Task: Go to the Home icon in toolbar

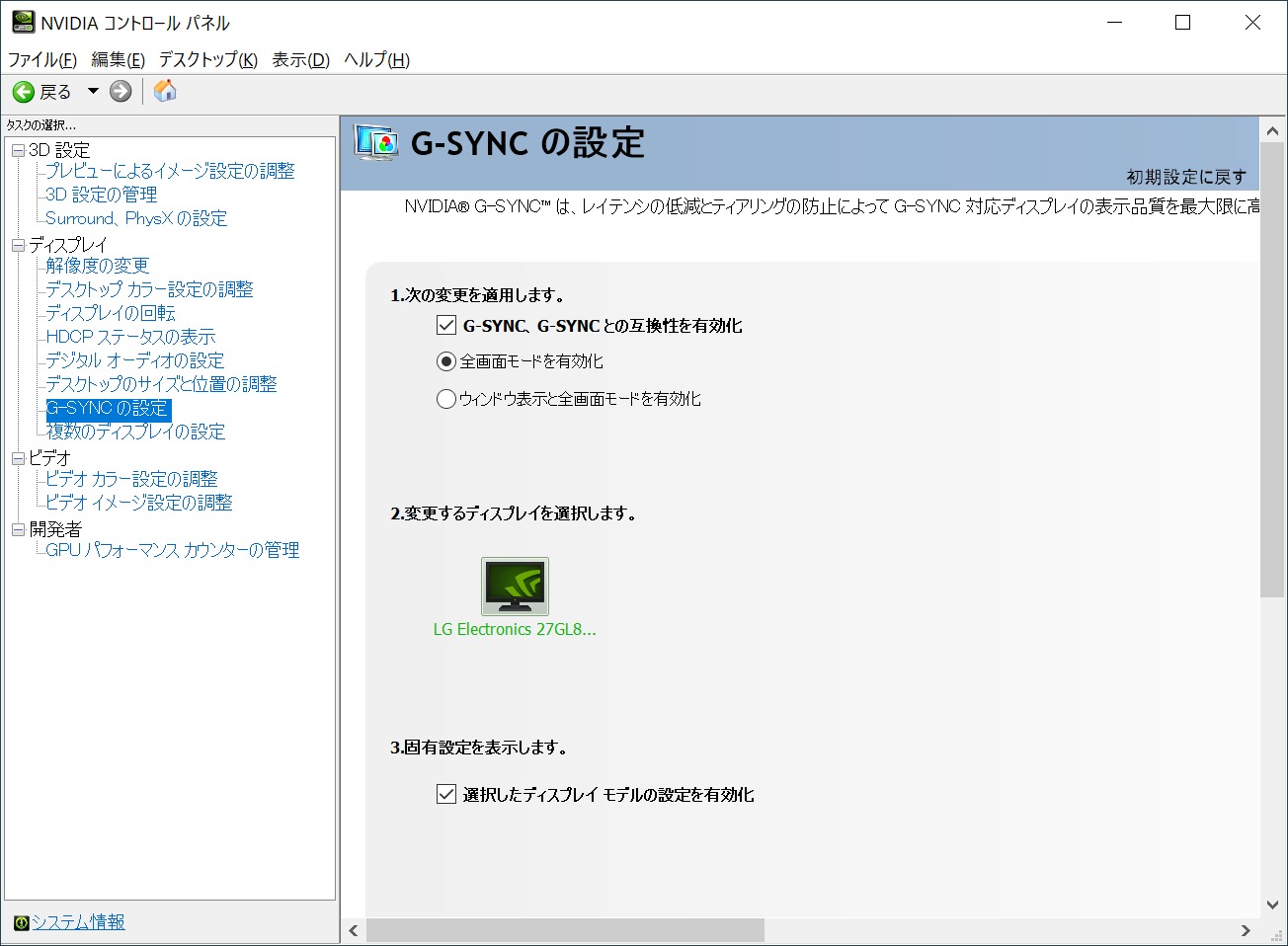Action: click(165, 91)
